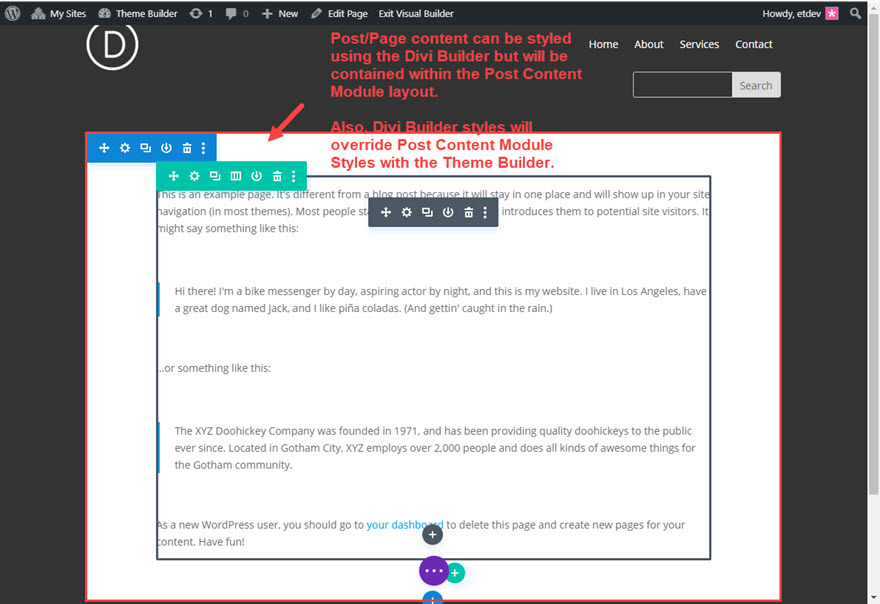Image resolution: width=880 pixels, height=604 pixels.
Task: Click the admin bar search magnifier icon
Action: (855, 13)
